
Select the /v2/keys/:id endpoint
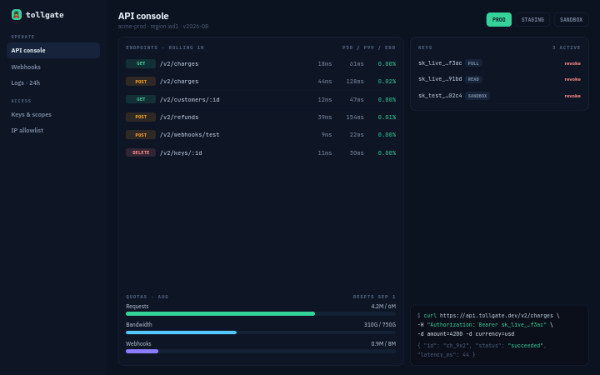[x=261, y=153]
